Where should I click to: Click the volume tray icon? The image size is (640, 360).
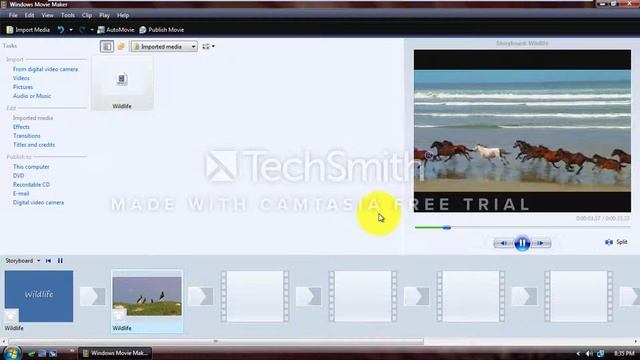pos(589,353)
